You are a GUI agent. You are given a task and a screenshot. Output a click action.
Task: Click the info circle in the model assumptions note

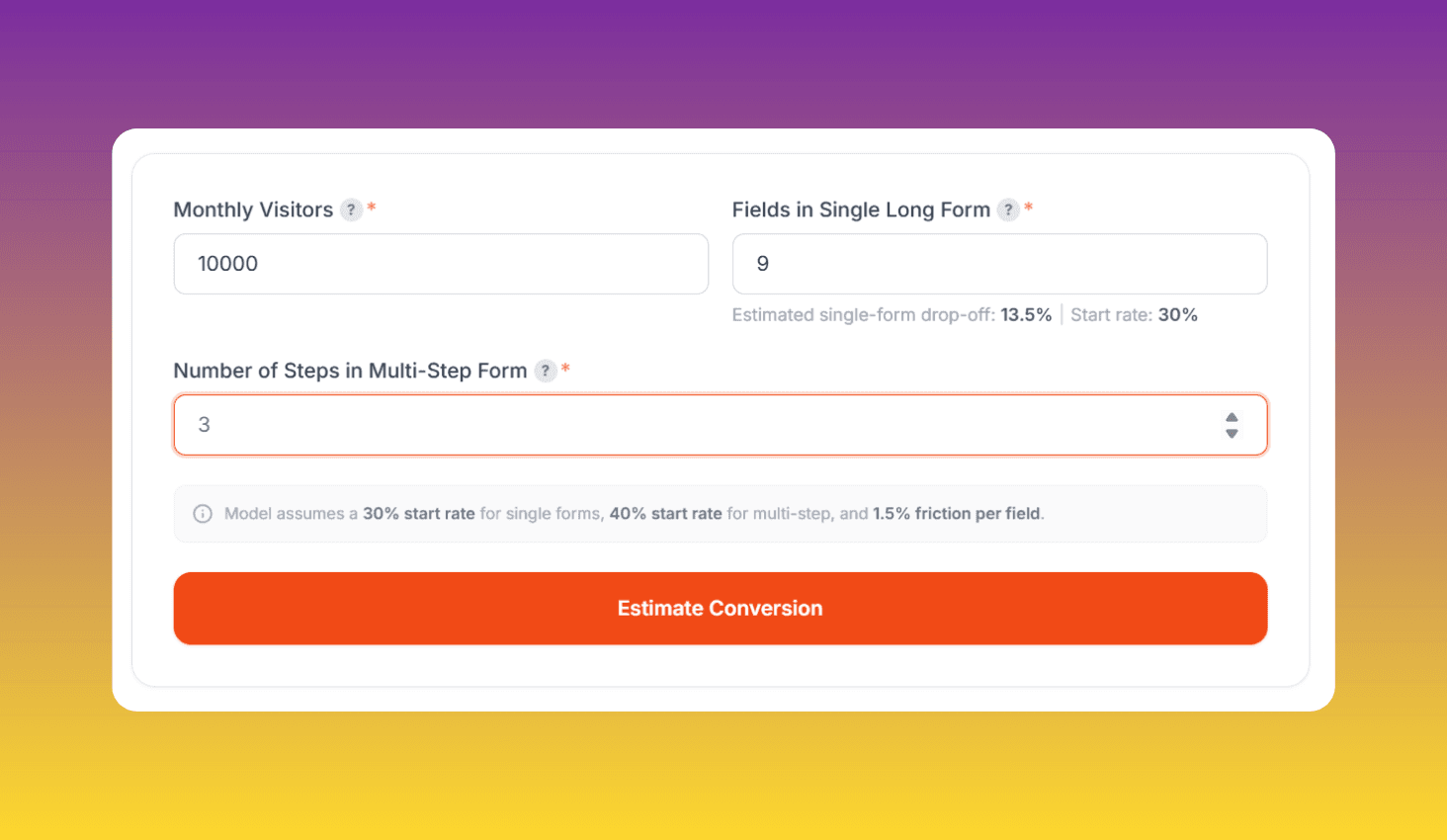(x=203, y=513)
